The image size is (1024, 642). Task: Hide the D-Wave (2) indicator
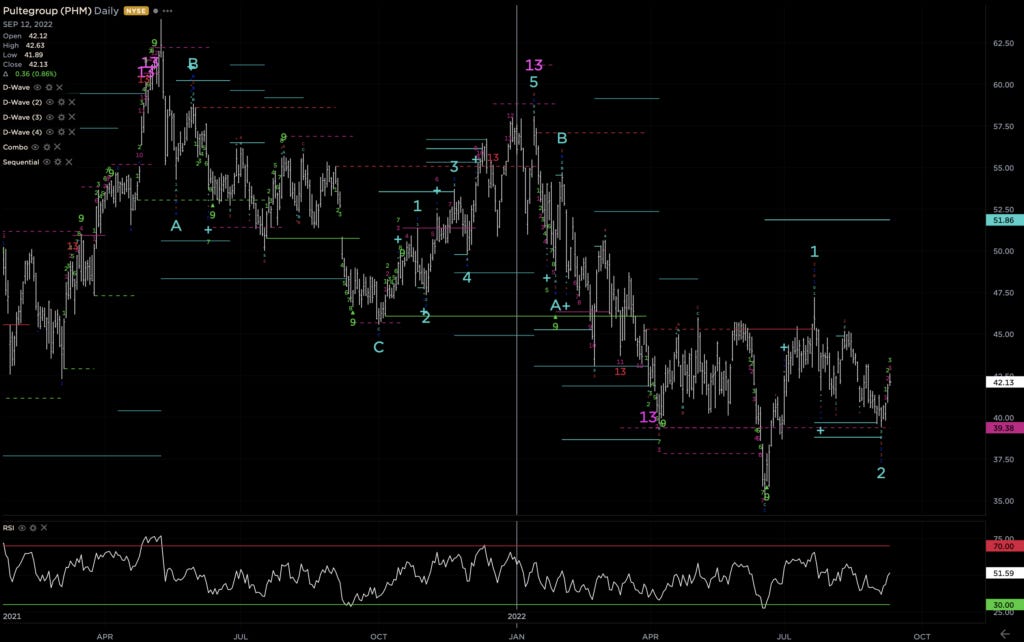tap(50, 103)
